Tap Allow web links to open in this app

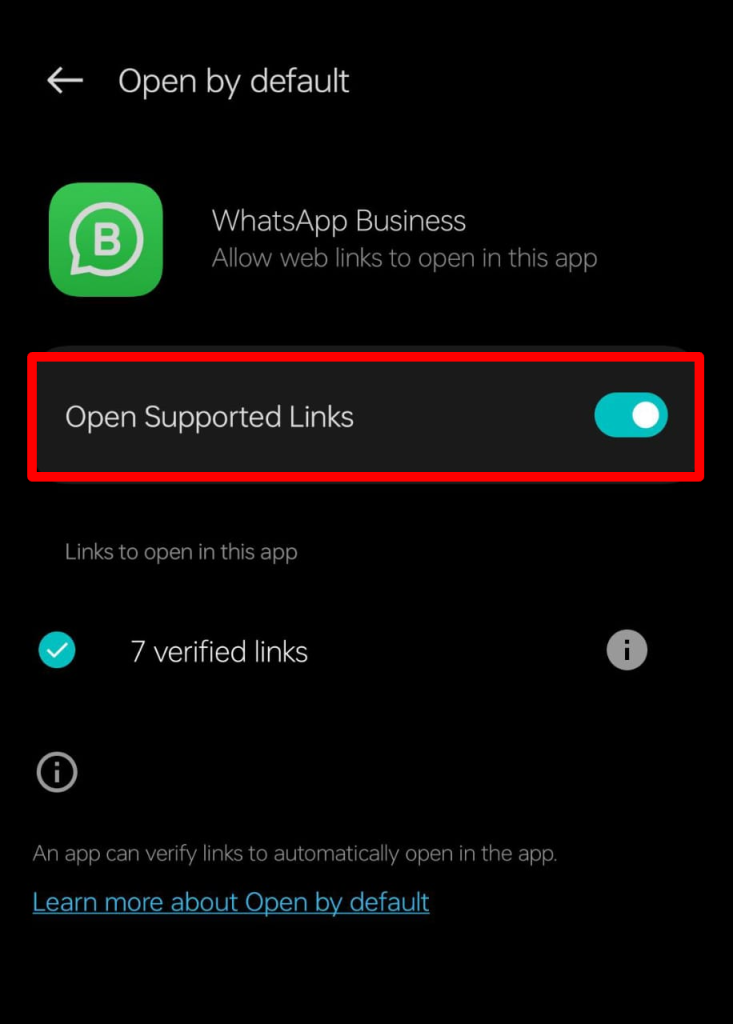(404, 259)
